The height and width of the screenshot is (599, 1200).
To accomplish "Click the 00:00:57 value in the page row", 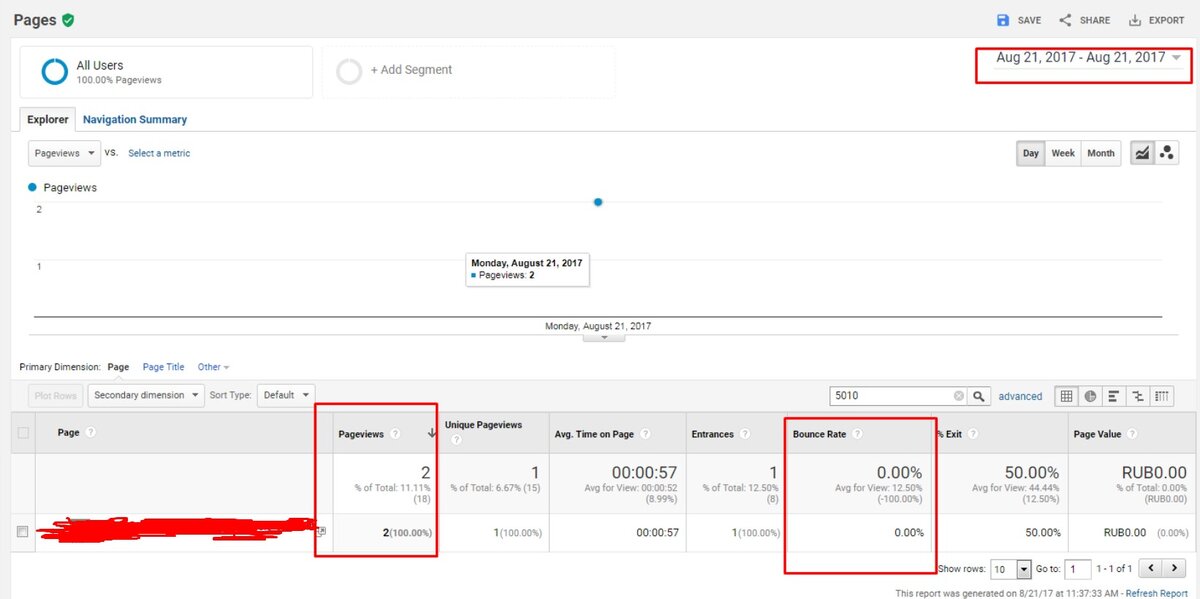I will point(657,533).
